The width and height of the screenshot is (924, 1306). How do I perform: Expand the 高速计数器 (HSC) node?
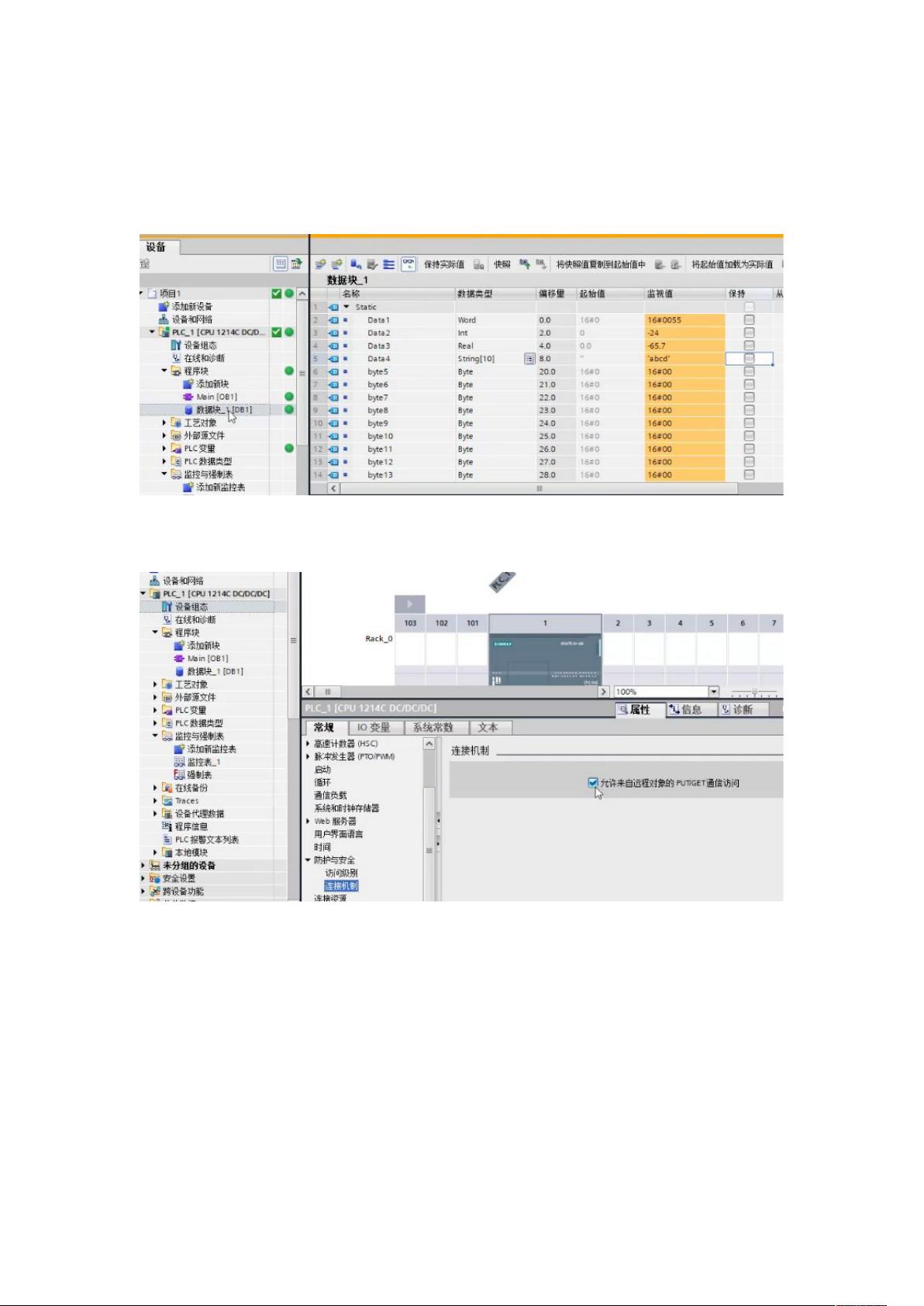[308, 743]
